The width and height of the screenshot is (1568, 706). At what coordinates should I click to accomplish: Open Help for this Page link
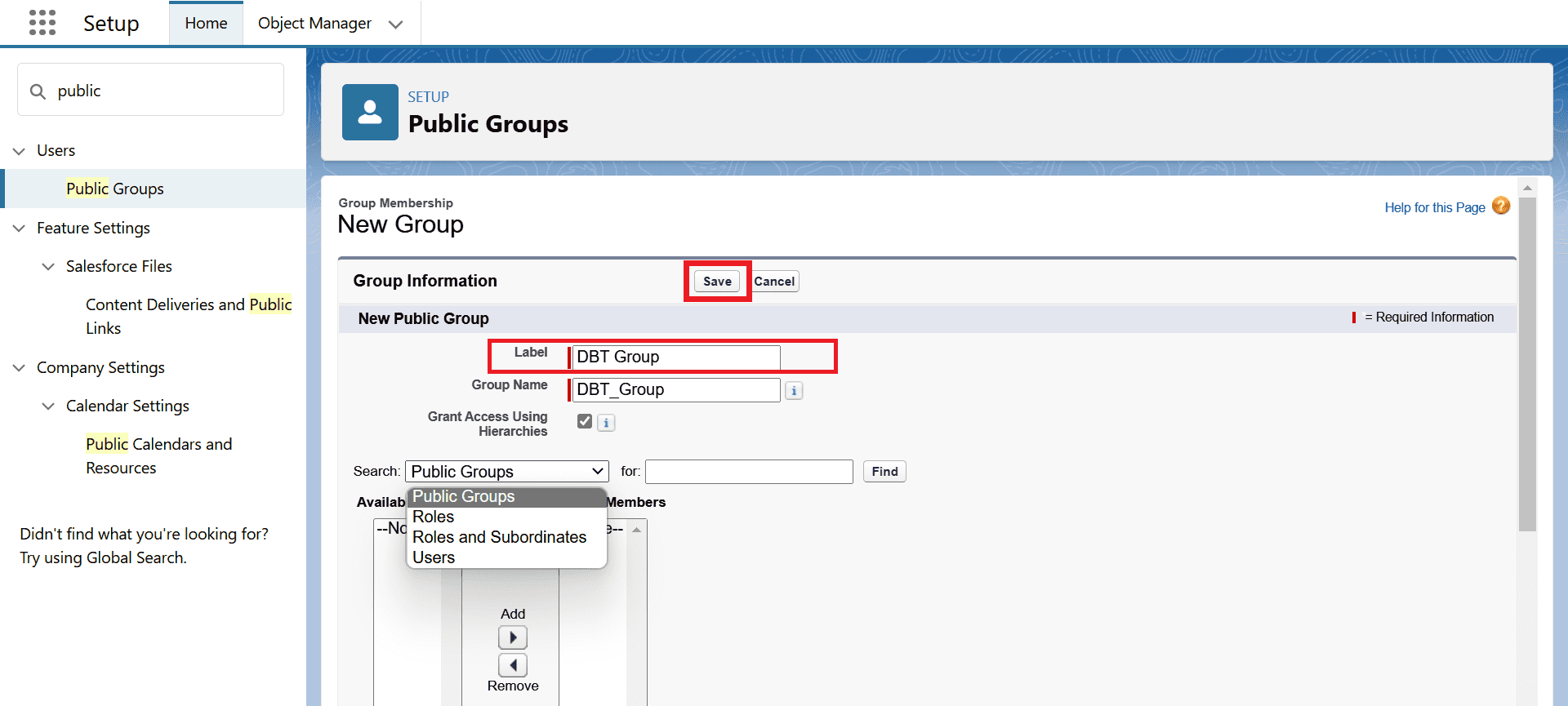click(1435, 207)
